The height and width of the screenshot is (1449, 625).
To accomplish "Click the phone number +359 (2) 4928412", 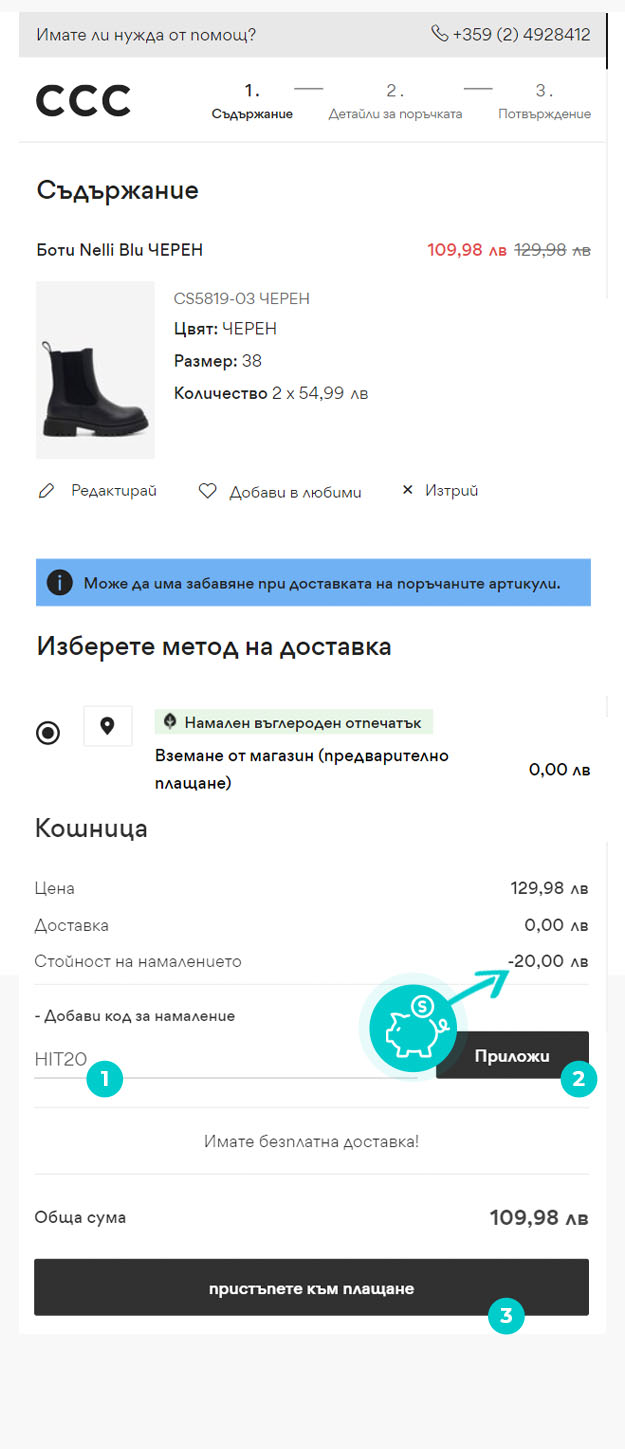I will [x=521, y=34].
